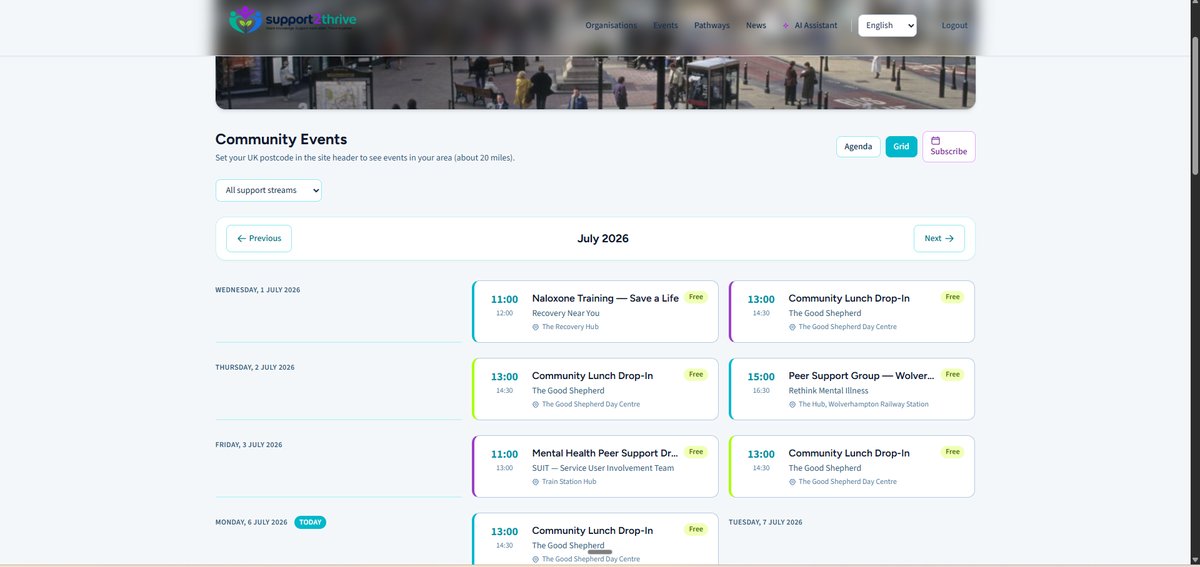The height and width of the screenshot is (567, 1200).
Task: Click Free badge on Peer Support Group
Action: click(x=952, y=375)
